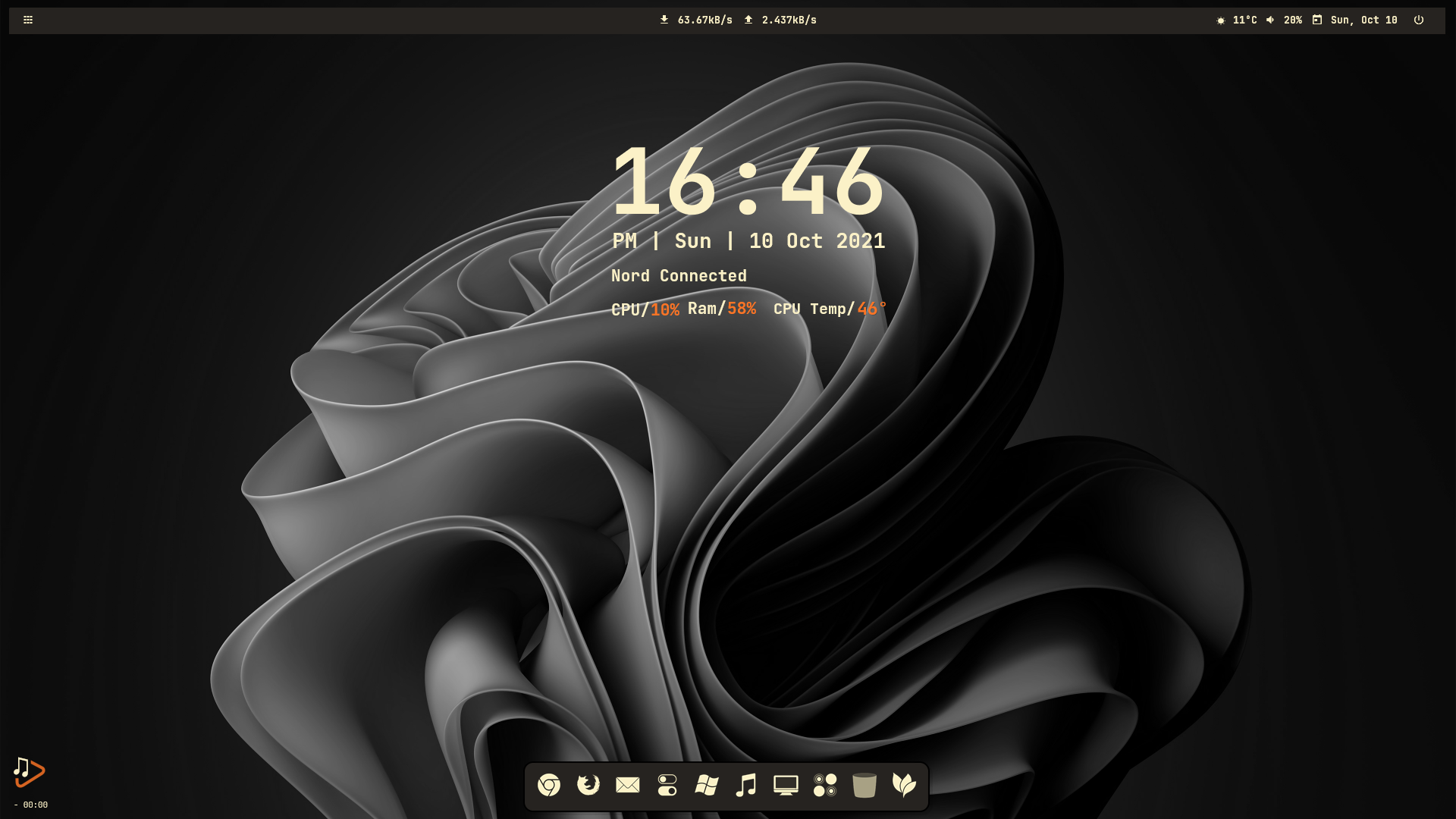Click the 11°C weather indicator
The height and width of the screenshot is (819, 1456).
point(1244,20)
